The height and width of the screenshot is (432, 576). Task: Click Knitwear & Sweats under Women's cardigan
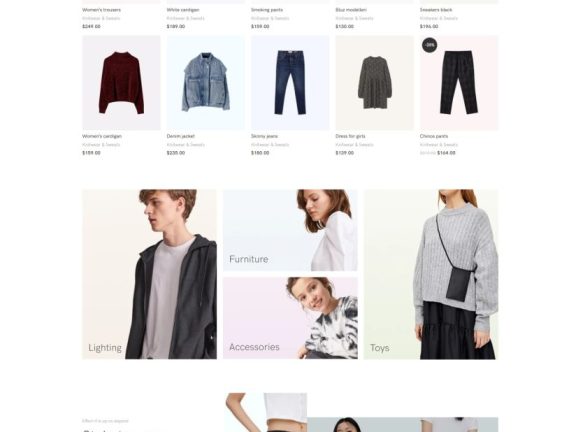pyautogui.click(x=101, y=145)
